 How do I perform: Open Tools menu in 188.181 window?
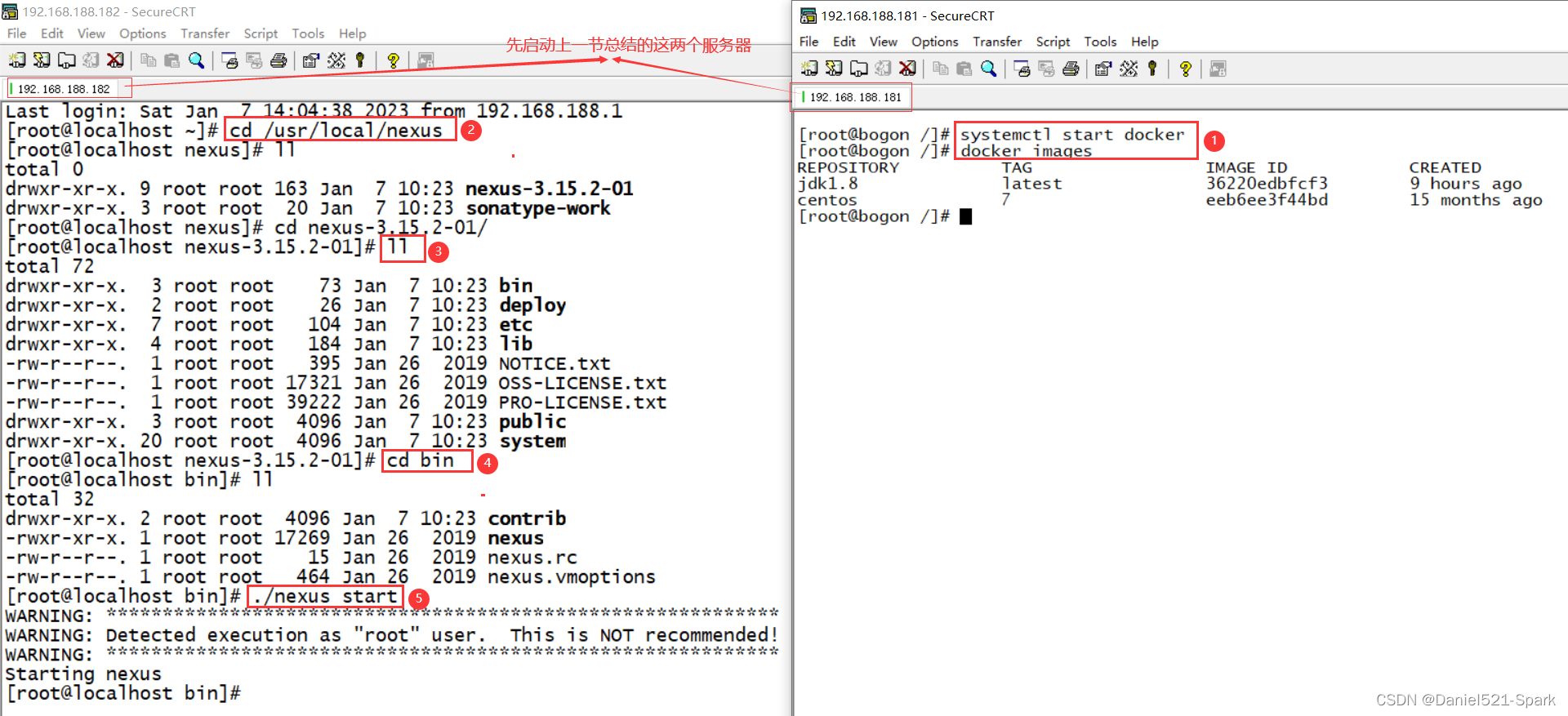pyautogui.click(x=1100, y=42)
